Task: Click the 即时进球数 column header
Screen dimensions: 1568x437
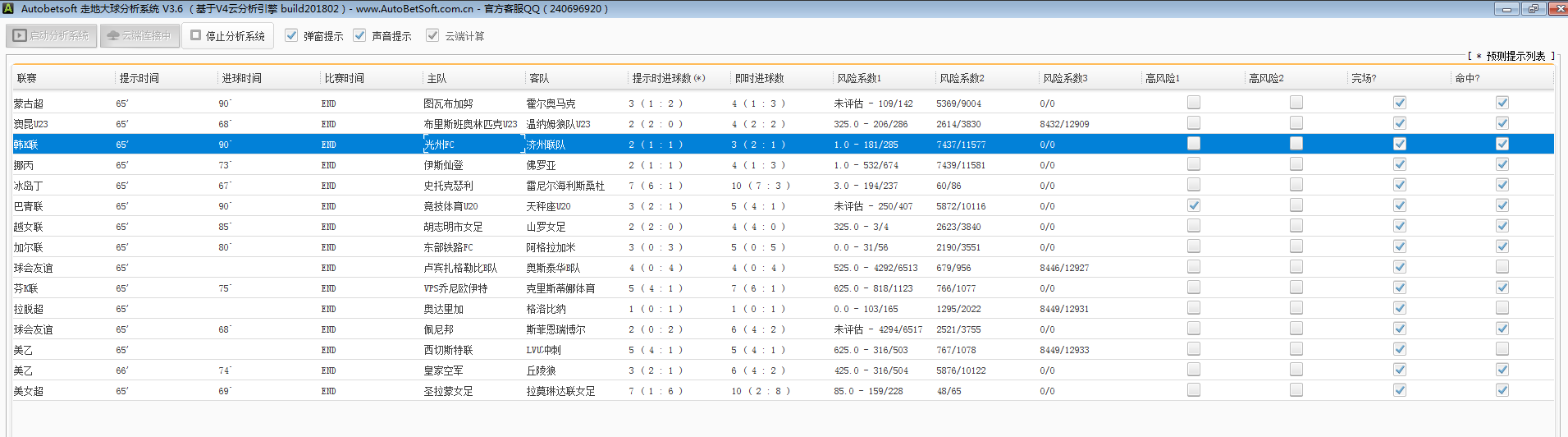Action: [x=759, y=78]
